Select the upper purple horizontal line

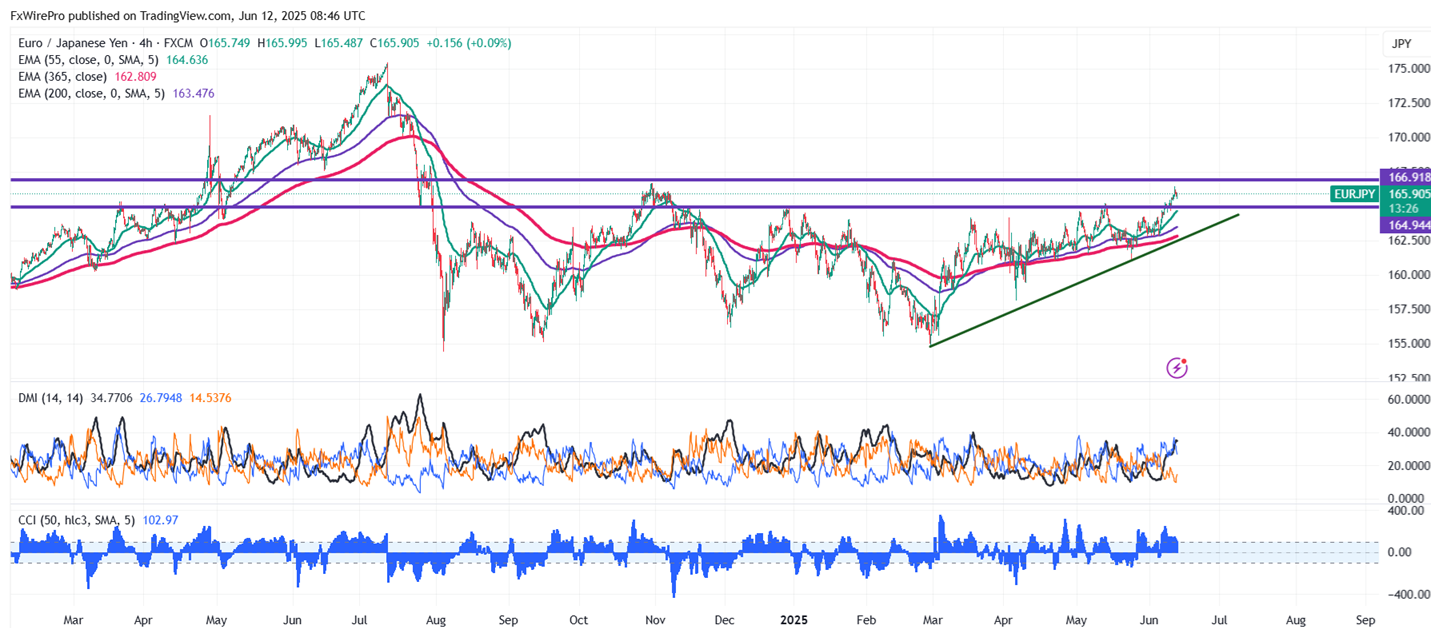pyautogui.click(x=695, y=180)
